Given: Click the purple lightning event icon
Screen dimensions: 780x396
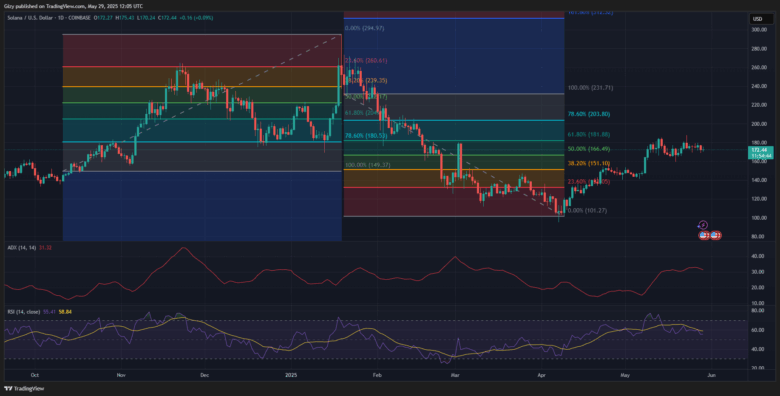Looking at the screenshot, I should (703, 225).
